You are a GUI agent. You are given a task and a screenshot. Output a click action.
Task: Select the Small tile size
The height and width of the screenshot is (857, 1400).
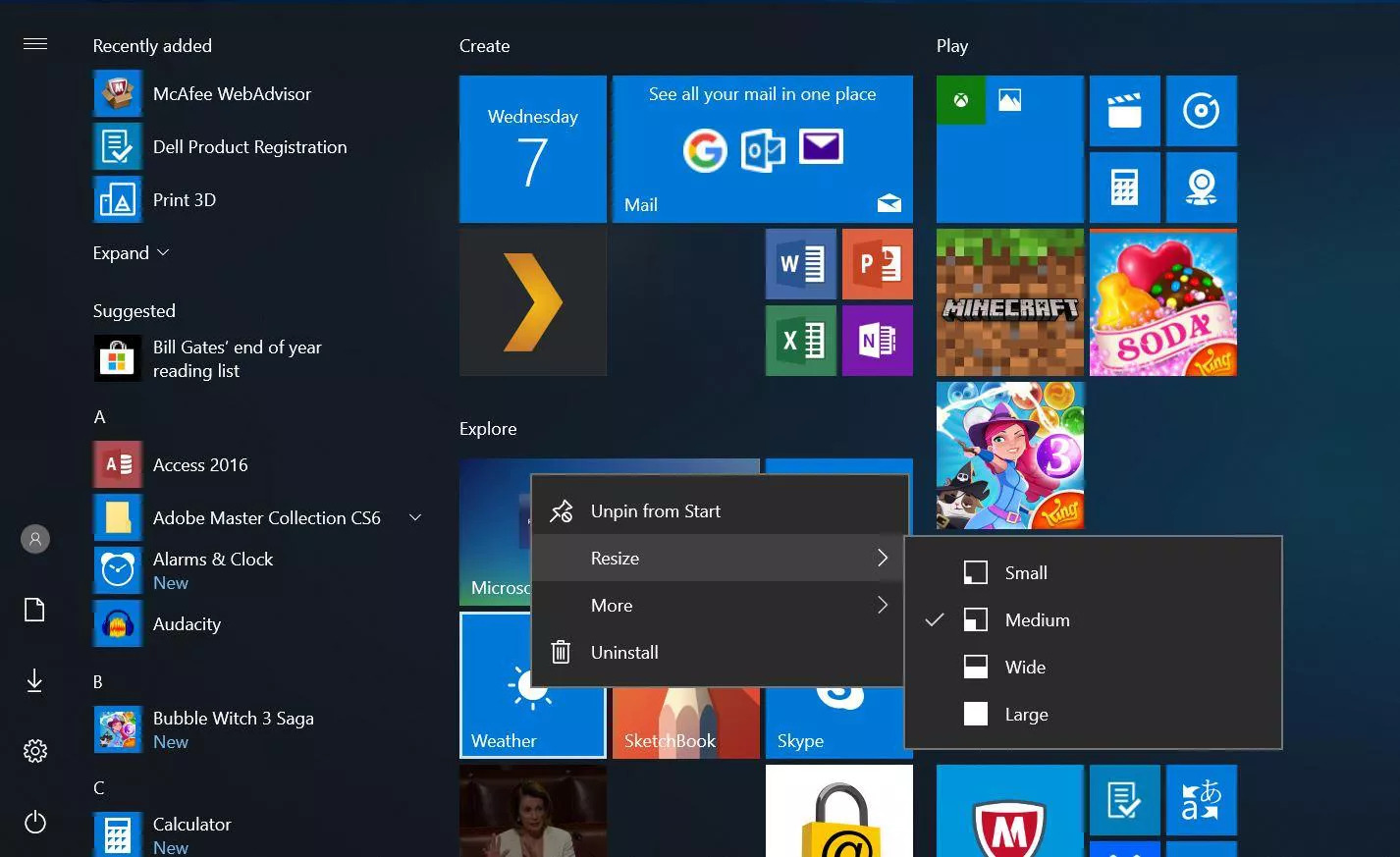tap(1026, 572)
